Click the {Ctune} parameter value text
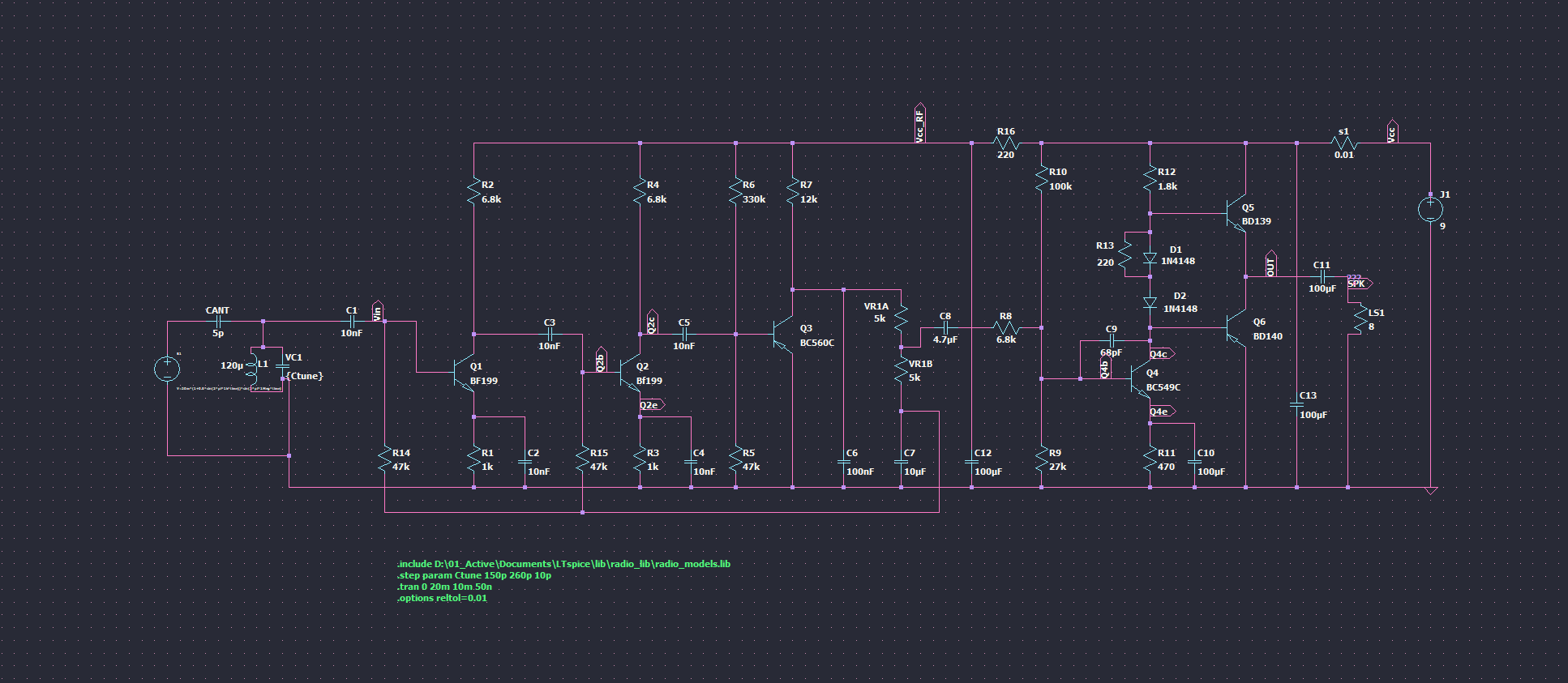Viewport: 1568px width, 683px height. pos(305,376)
